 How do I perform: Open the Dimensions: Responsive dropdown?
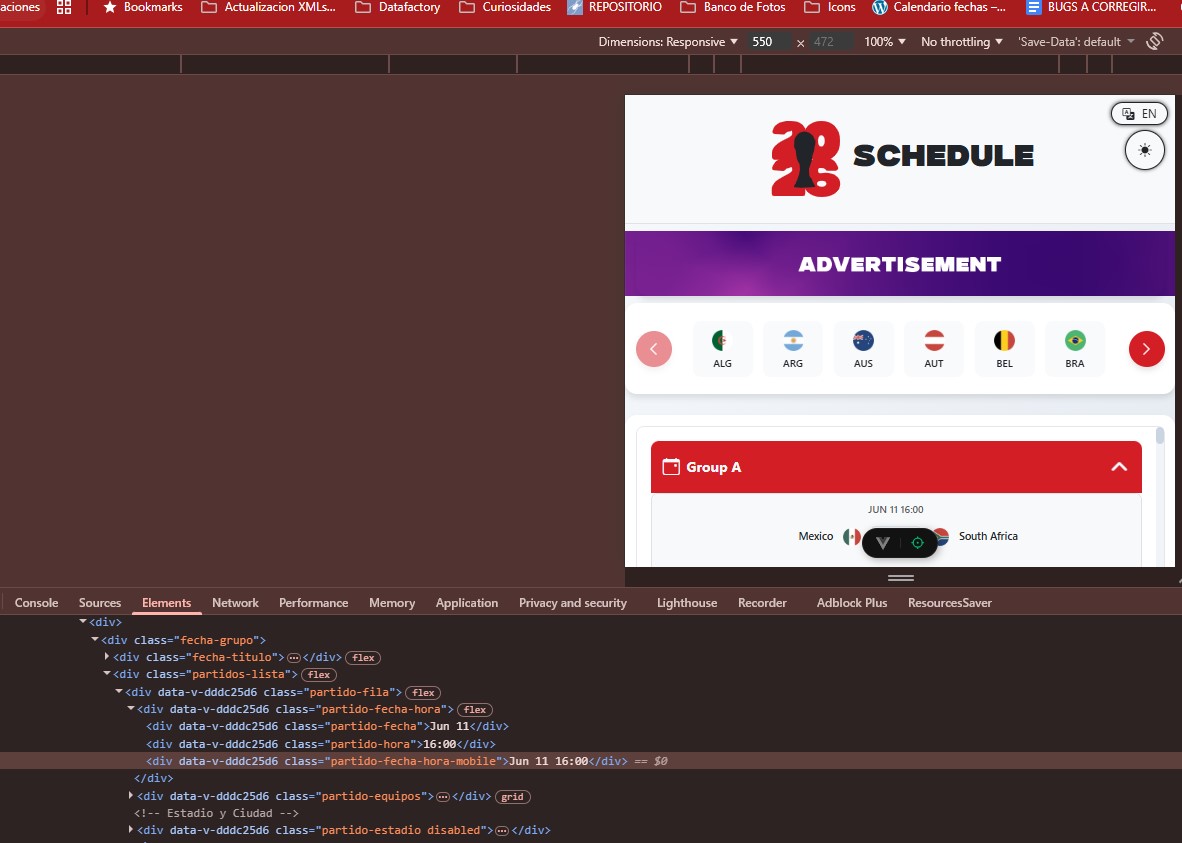point(667,42)
